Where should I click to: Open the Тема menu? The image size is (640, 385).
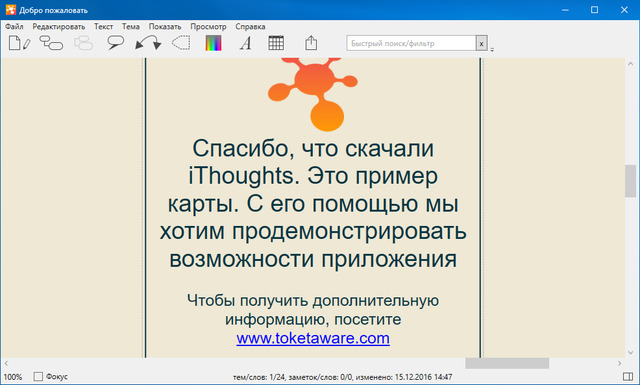click(131, 27)
